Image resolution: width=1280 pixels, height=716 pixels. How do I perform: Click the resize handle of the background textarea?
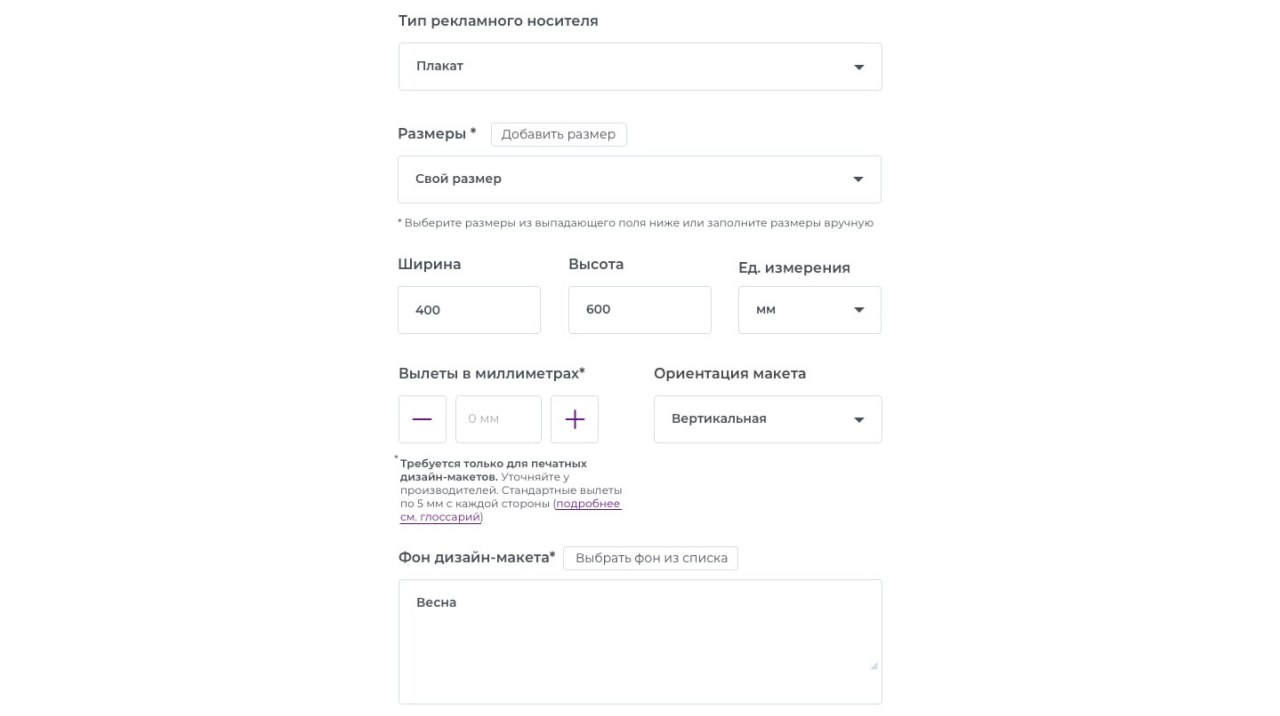coord(873,665)
